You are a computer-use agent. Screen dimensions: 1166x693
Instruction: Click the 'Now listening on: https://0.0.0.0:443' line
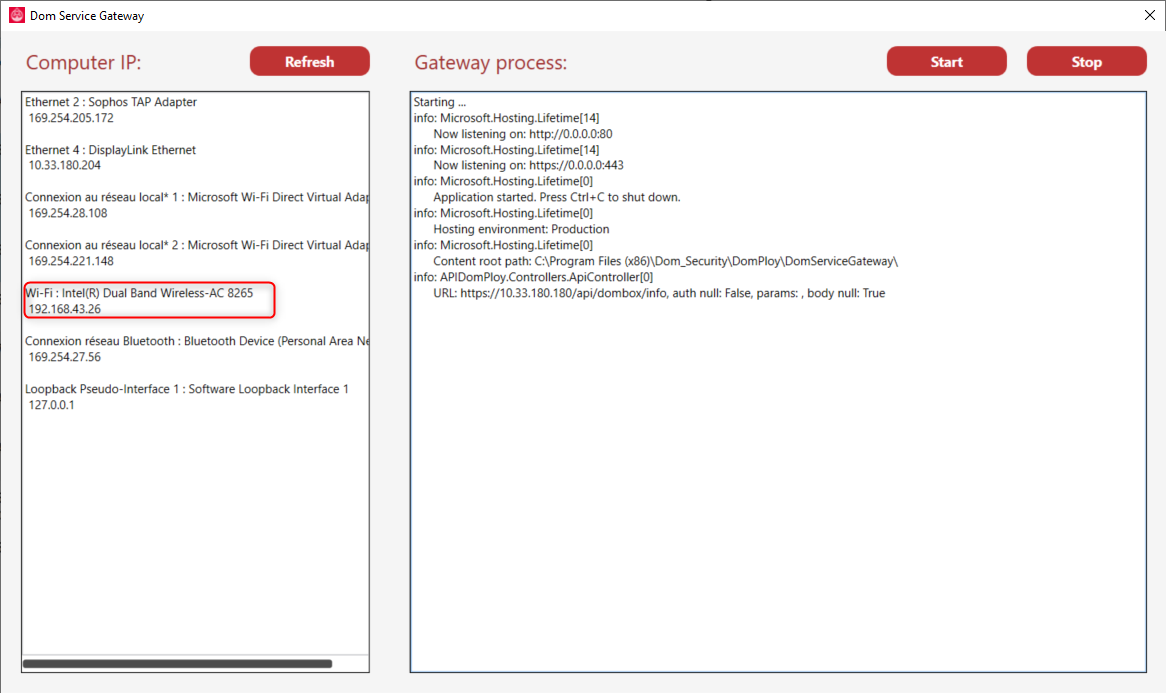[528, 165]
